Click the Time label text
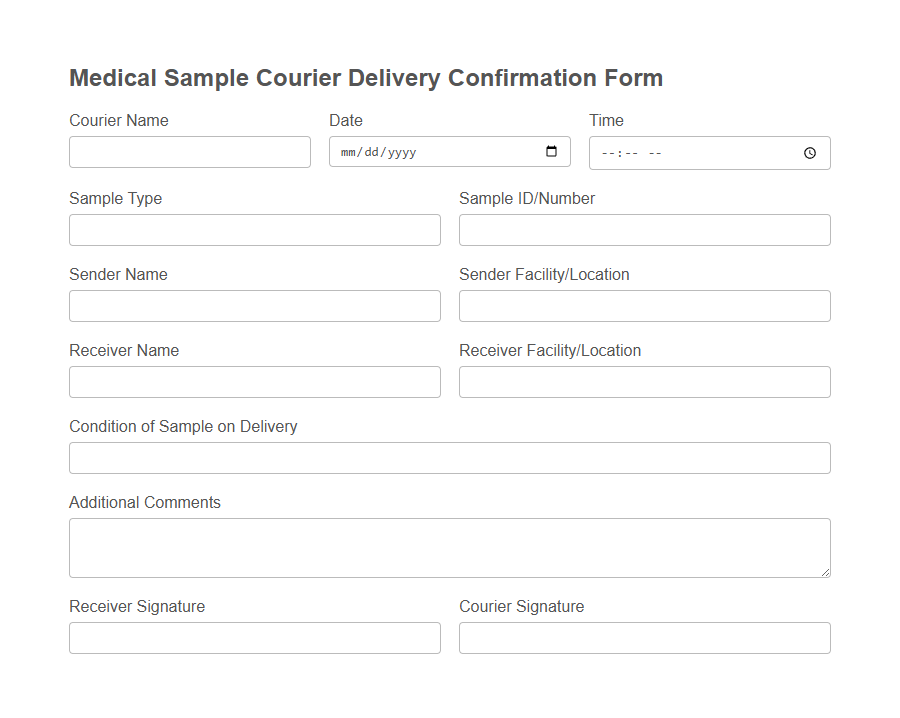This screenshot has height=718, width=900. 606,120
